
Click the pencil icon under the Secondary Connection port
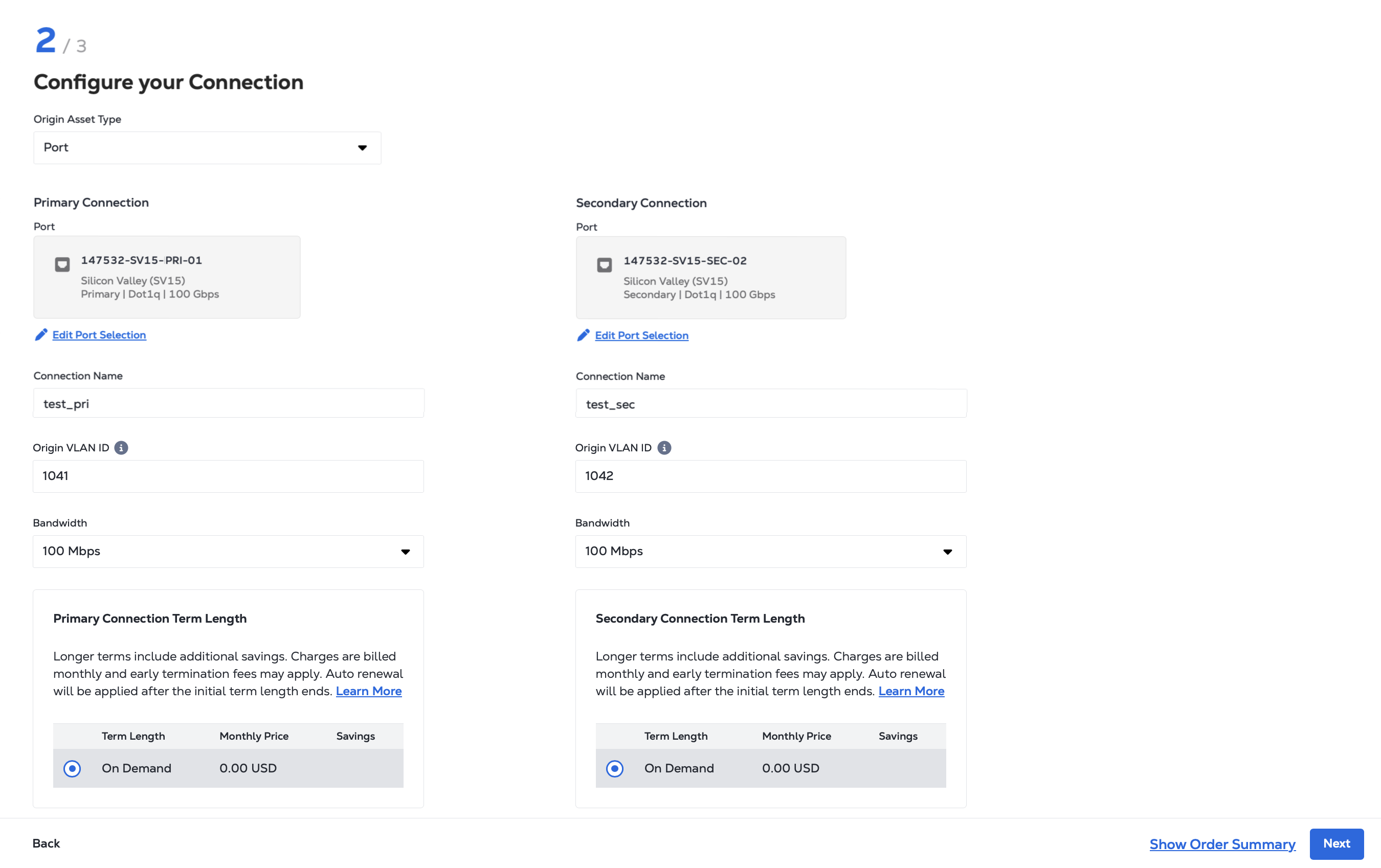583,335
